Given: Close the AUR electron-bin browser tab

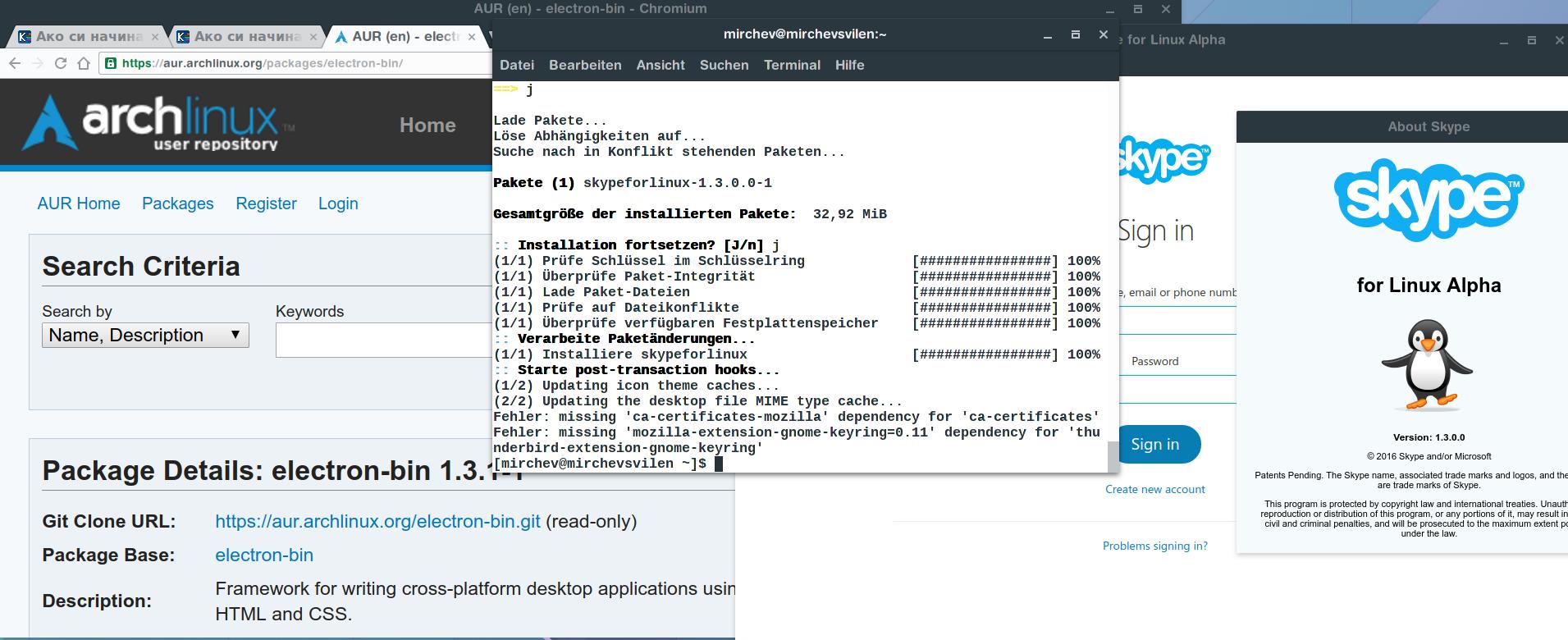Looking at the screenshot, I should [x=472, y=37].
